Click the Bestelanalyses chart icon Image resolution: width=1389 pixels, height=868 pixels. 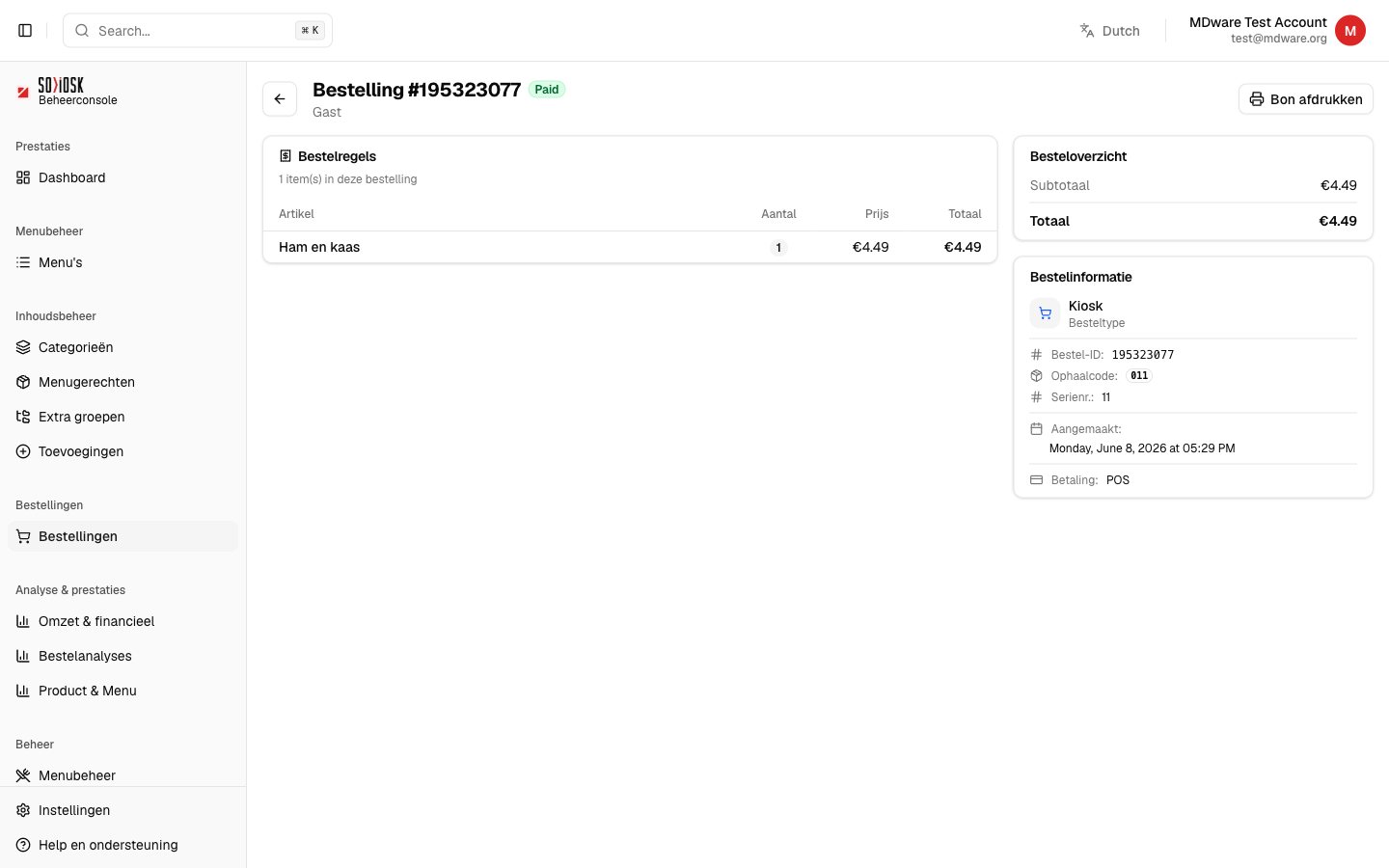point(23,656)
